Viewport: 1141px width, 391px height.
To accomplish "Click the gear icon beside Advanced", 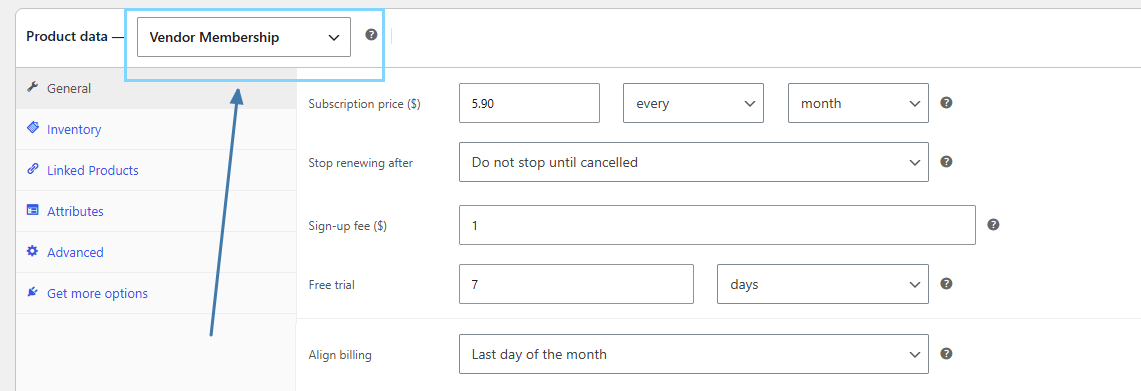I will tap(32, 251).
